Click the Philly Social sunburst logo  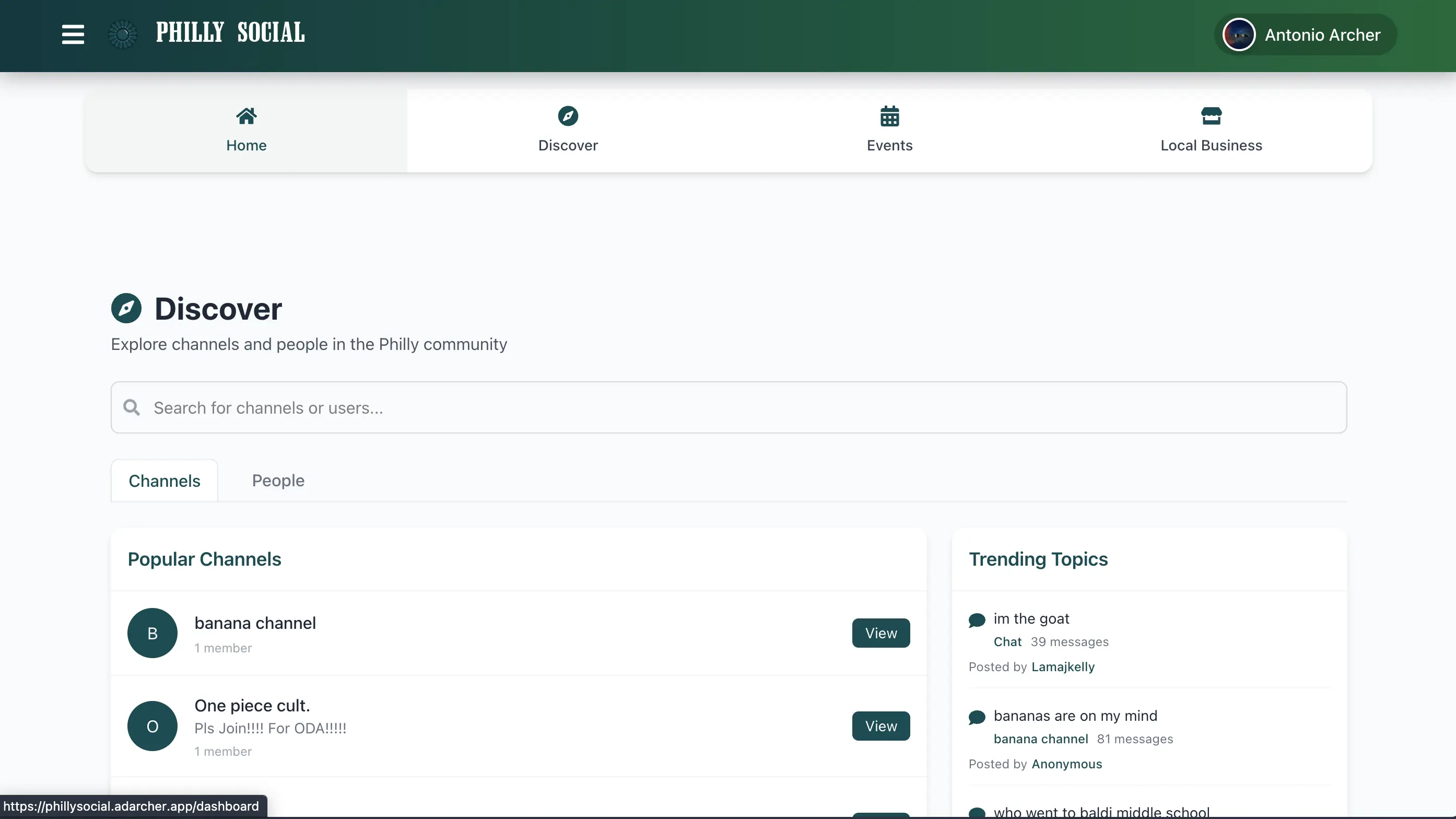(123, 34)
